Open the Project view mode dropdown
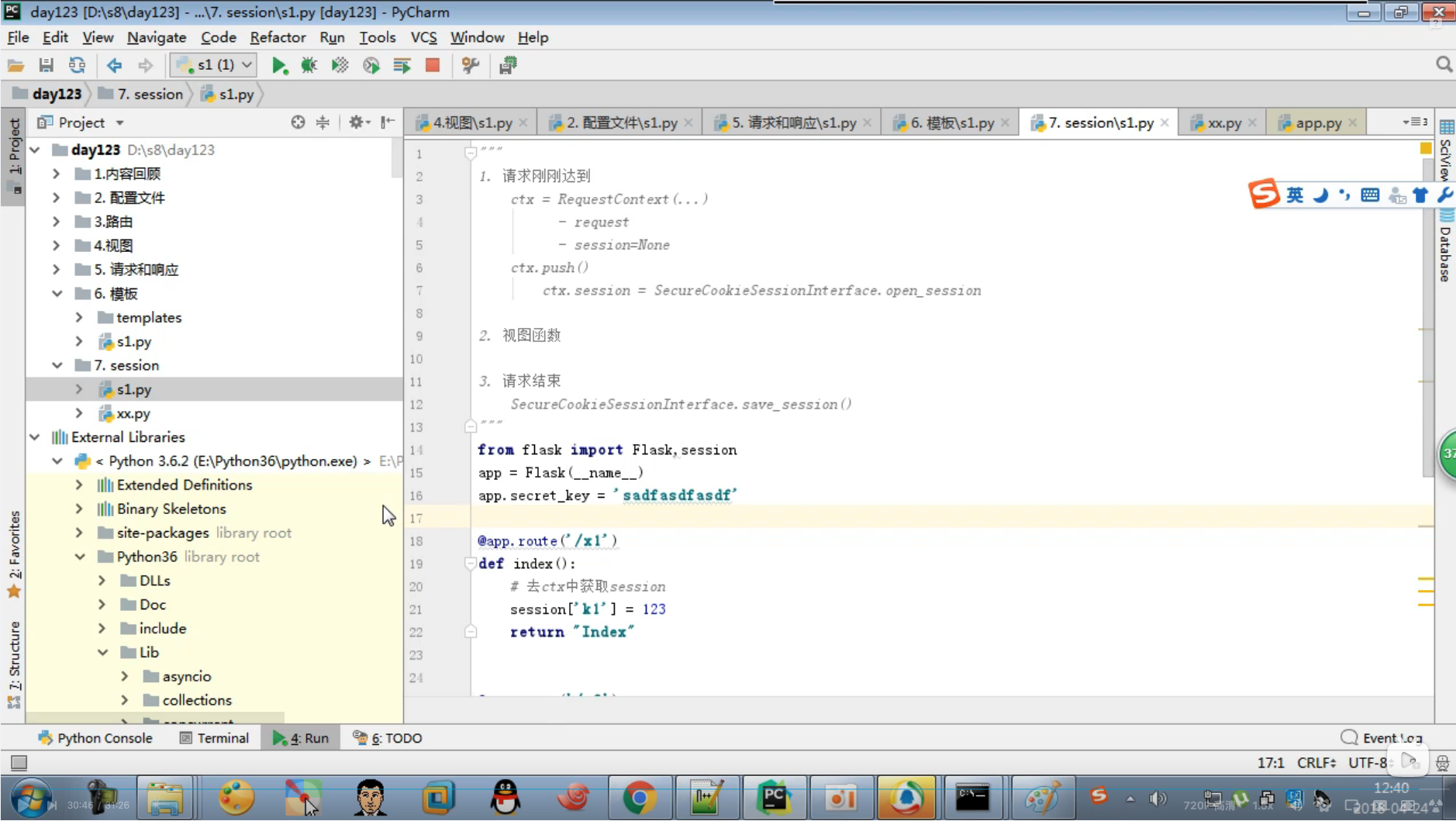The image size is (1456, 821). click(x=119, y=122)
